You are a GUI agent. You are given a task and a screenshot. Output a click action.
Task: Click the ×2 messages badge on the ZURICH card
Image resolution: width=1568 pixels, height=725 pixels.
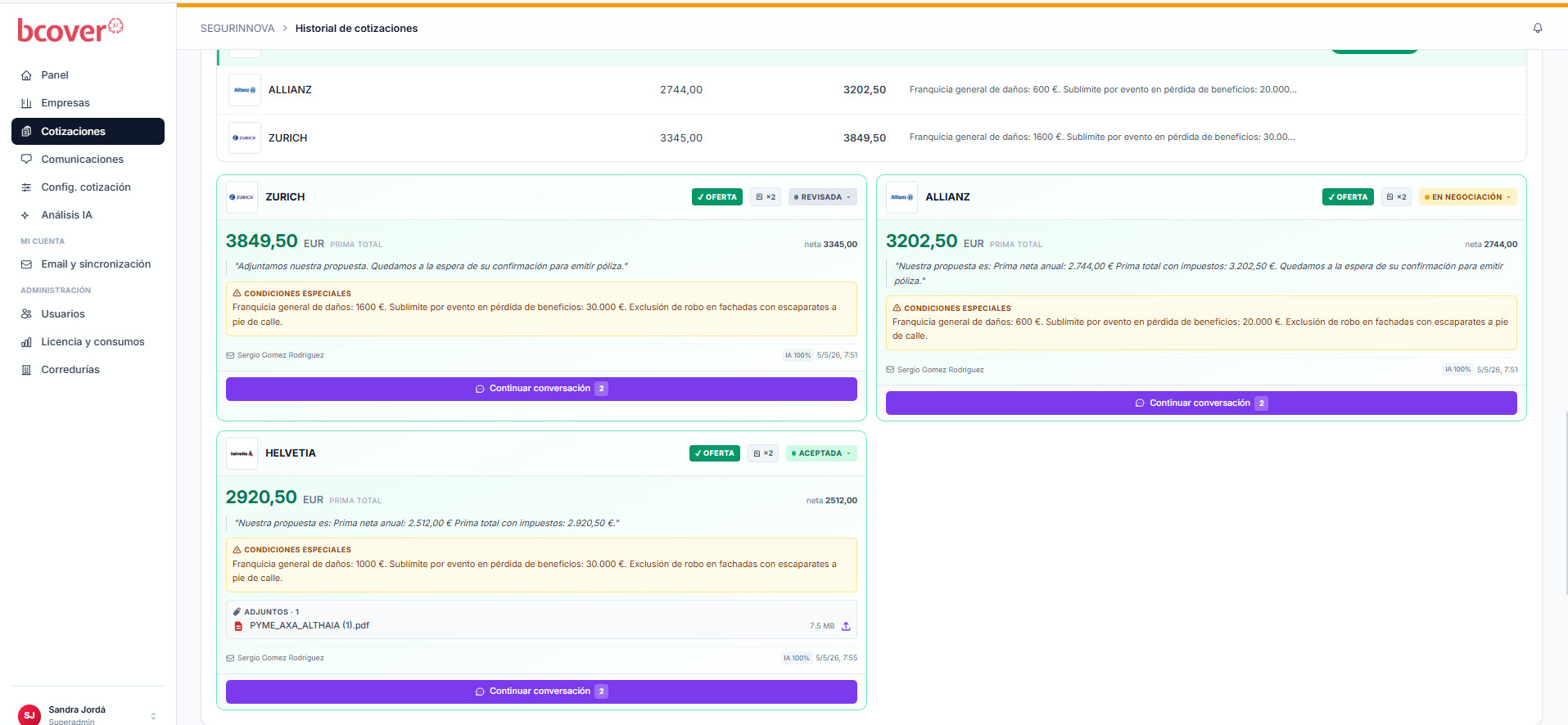766,197
